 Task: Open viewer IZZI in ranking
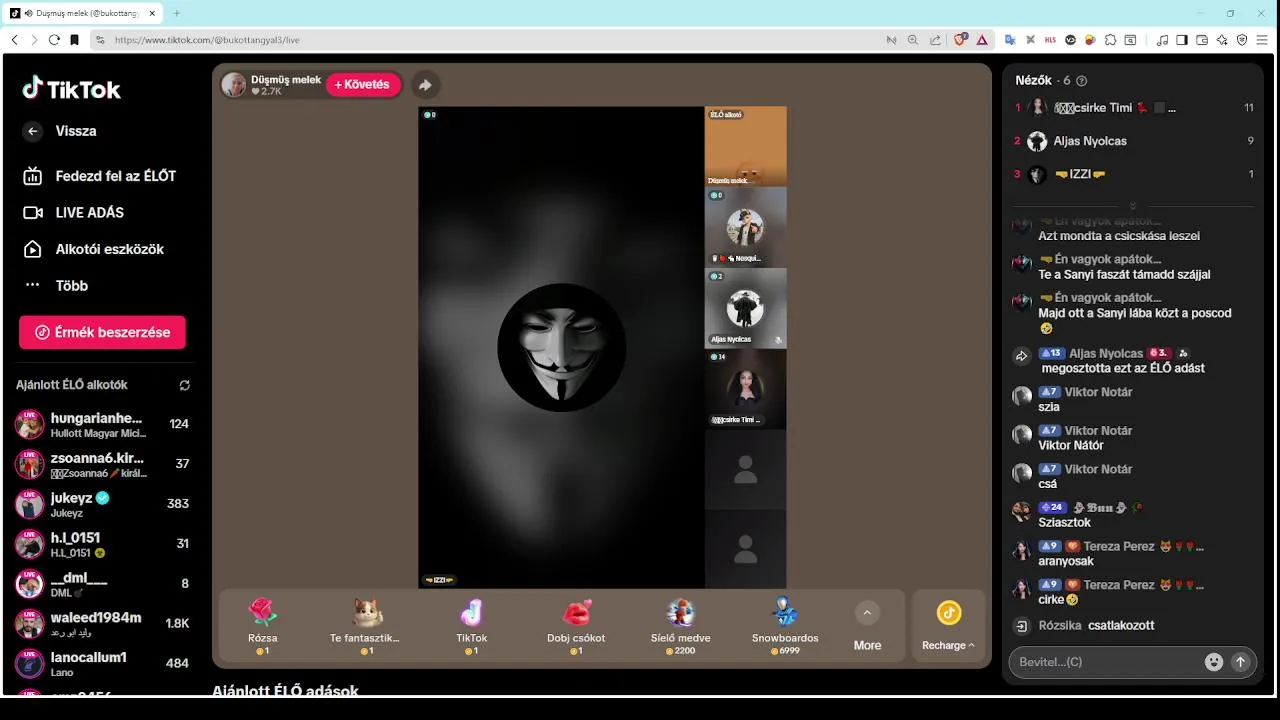tap(1132, 174)
